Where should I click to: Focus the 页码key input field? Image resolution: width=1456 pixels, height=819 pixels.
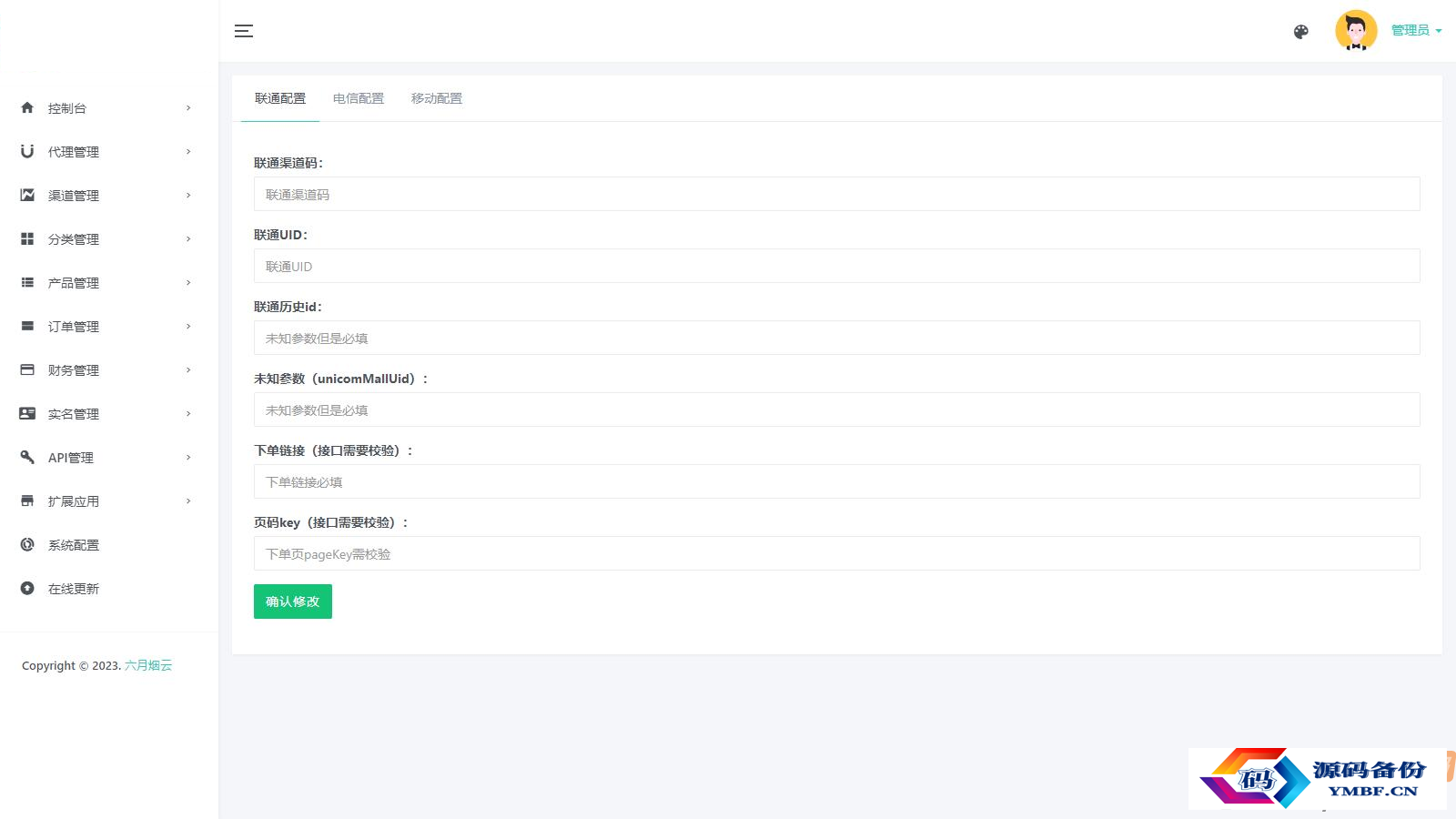(836, 553)
